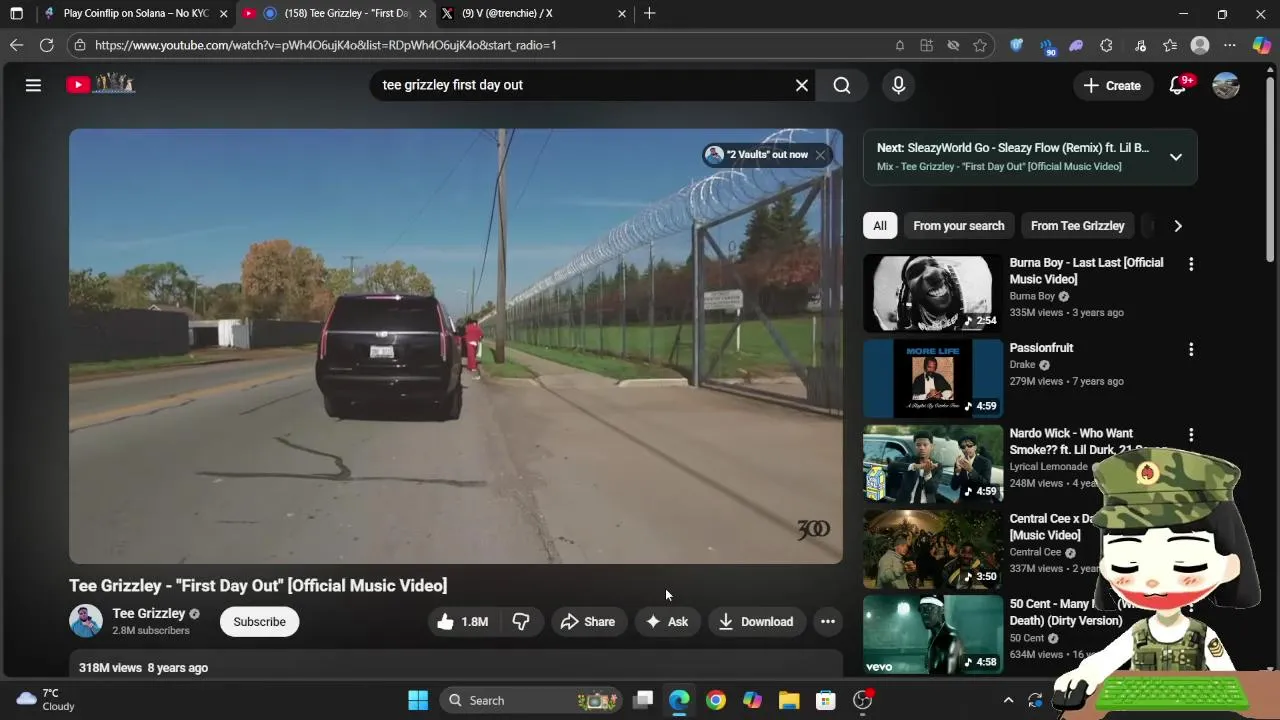Open the tab actions menu icon

coord(16,14)
